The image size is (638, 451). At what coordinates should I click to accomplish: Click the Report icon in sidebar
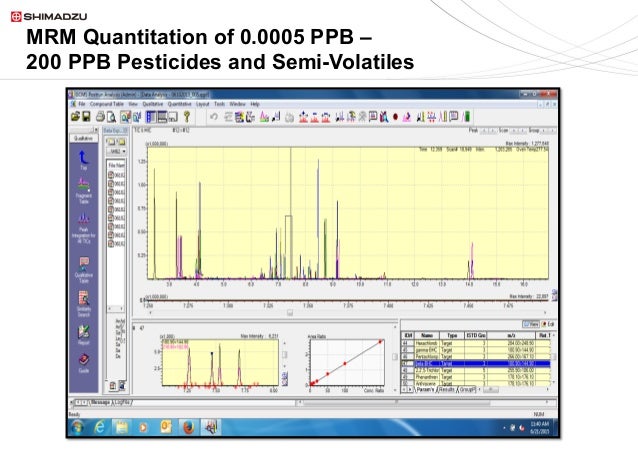tap(84, 330)
